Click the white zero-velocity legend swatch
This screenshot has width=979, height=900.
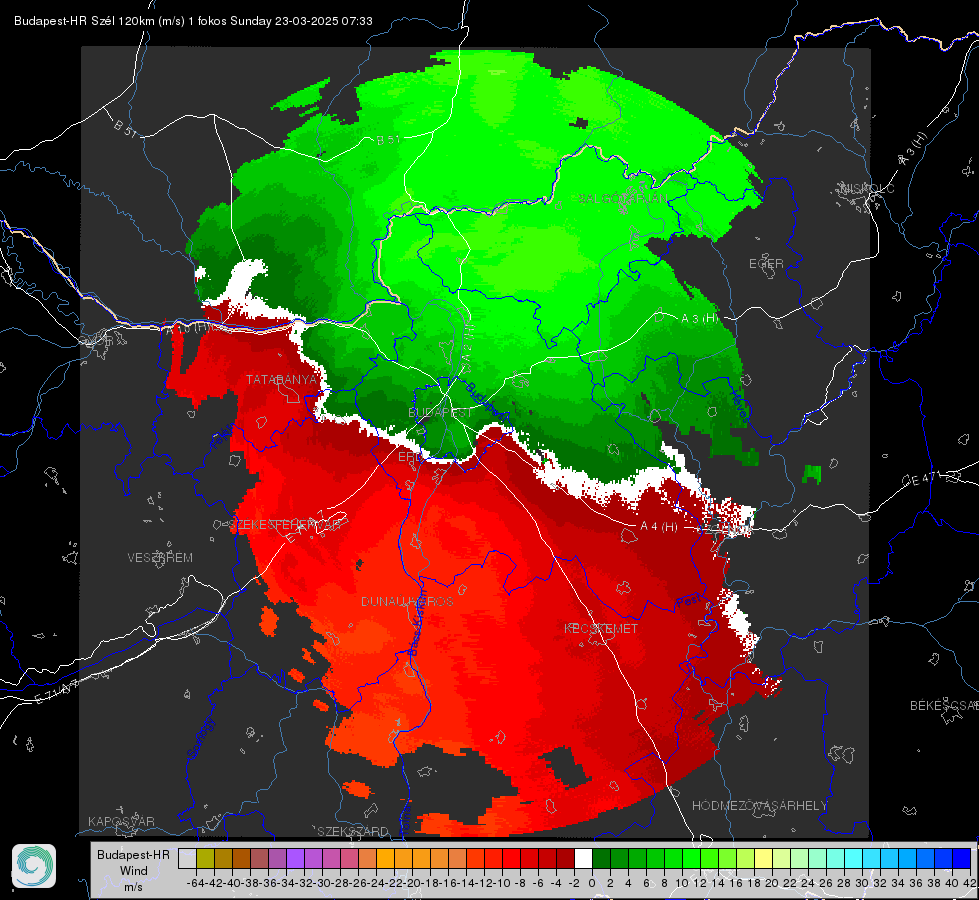click(x=583, y=859)
